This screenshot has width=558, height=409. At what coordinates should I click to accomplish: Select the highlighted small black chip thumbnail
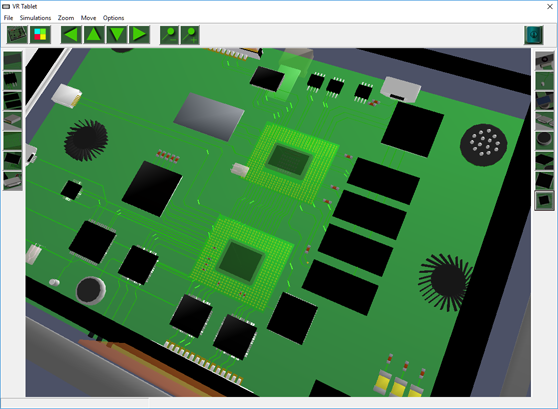pyautogui.click(x=544, y=201)
